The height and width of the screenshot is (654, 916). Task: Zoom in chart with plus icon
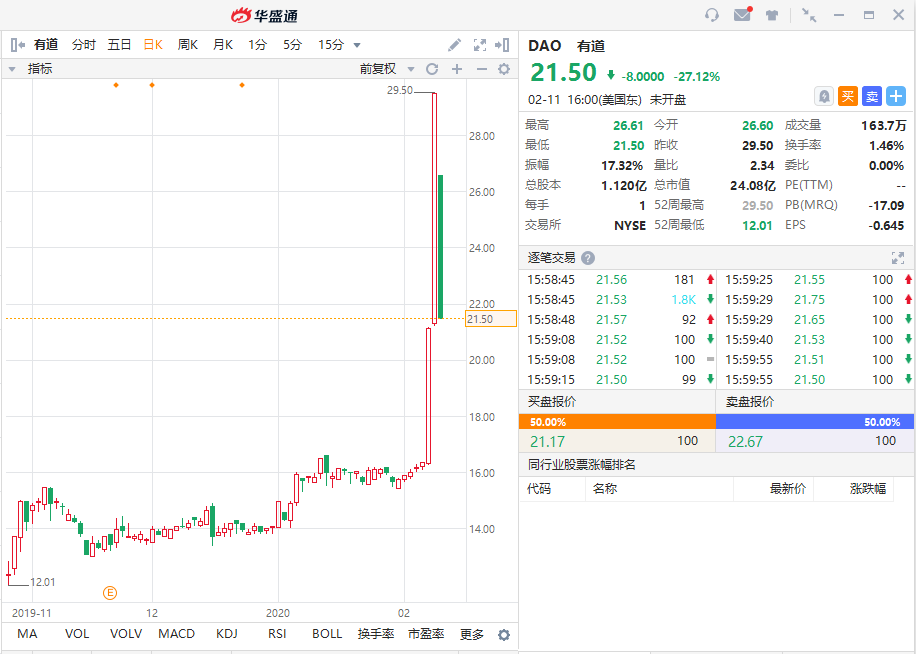pos(457,69)
